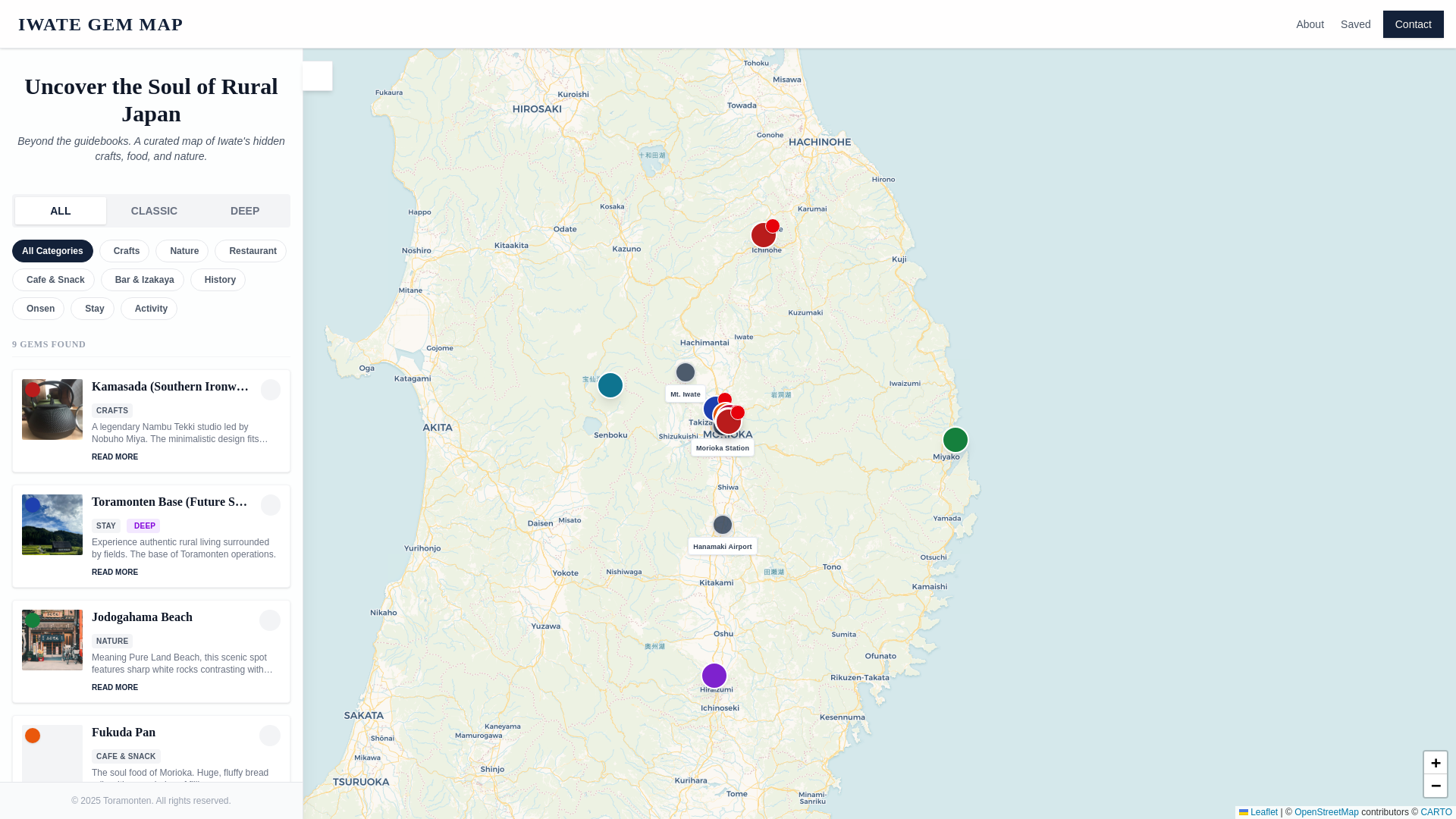Click the gray Mt. Iwate landmark marker

click(x=685, y=372)
